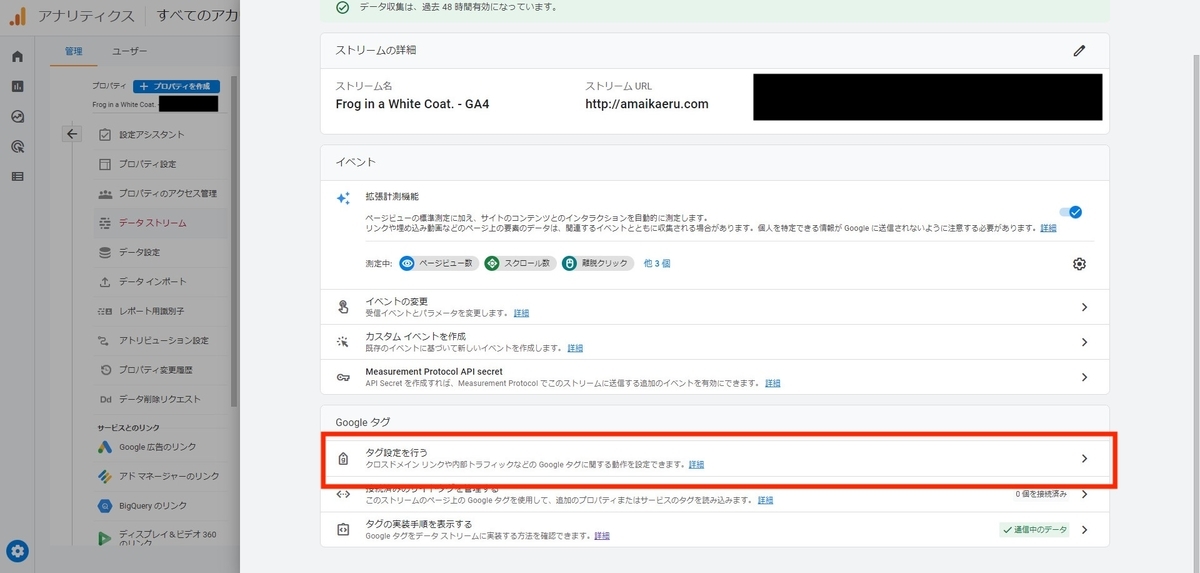Open enhanced measurement settings gear

pyautogui.click(x=1079, y=264)
